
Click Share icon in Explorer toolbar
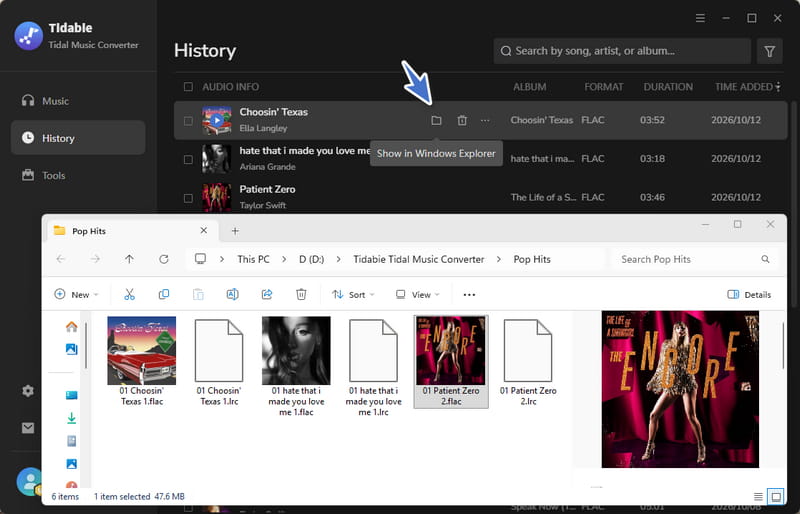pyautogui.click(x=267, y=295)
